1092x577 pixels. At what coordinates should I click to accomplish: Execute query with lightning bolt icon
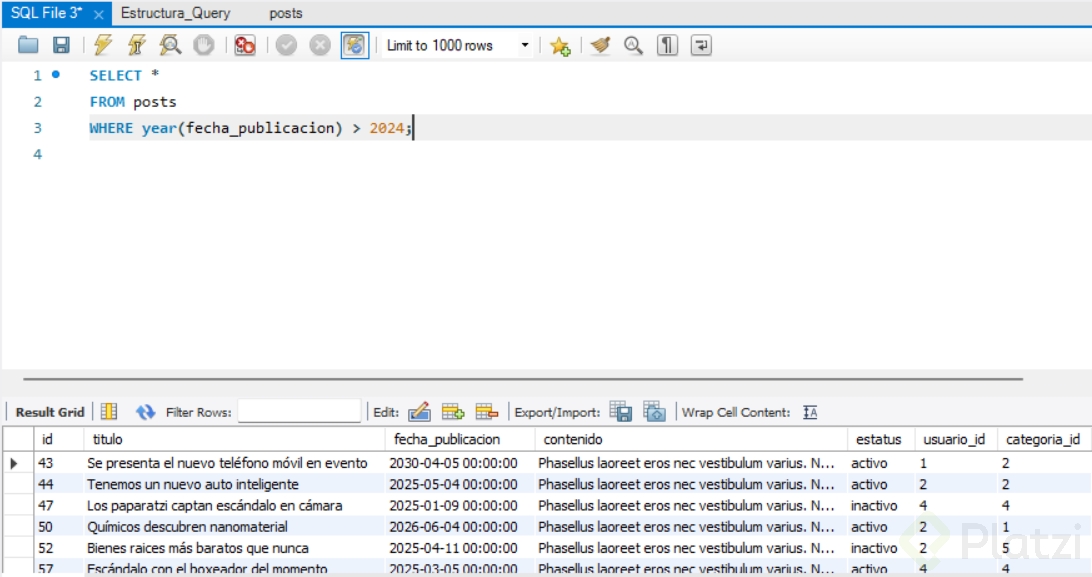pos(102,45)
